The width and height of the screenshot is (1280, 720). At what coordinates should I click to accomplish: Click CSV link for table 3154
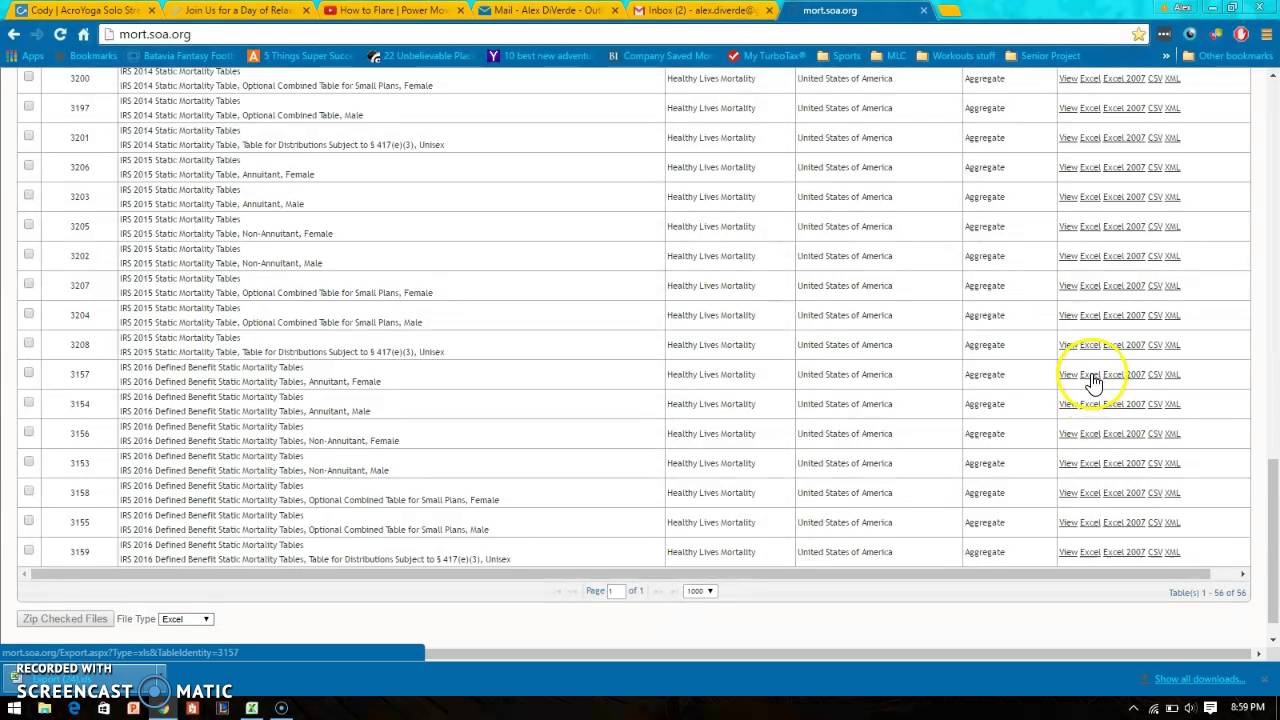tap(1155, 404)
